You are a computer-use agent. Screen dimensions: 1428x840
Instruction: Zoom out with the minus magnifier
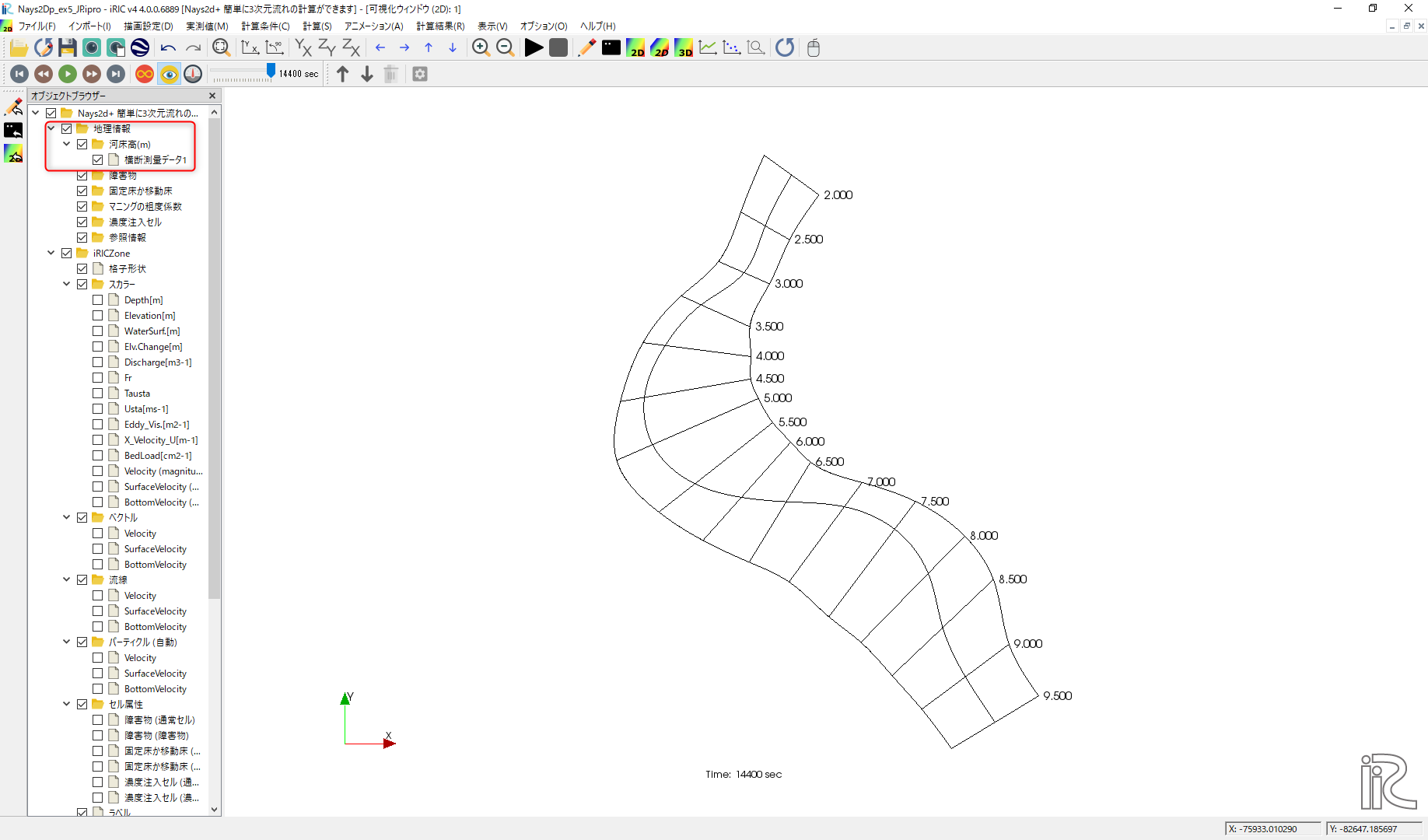tap(506, 48)
